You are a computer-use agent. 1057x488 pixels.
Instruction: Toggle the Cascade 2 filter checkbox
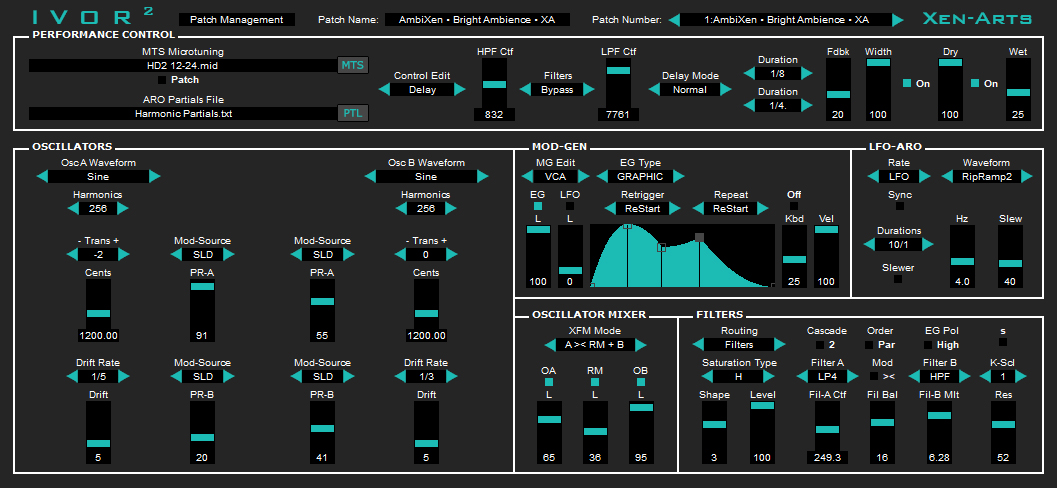pyautogui.click(x=819, y=345)
